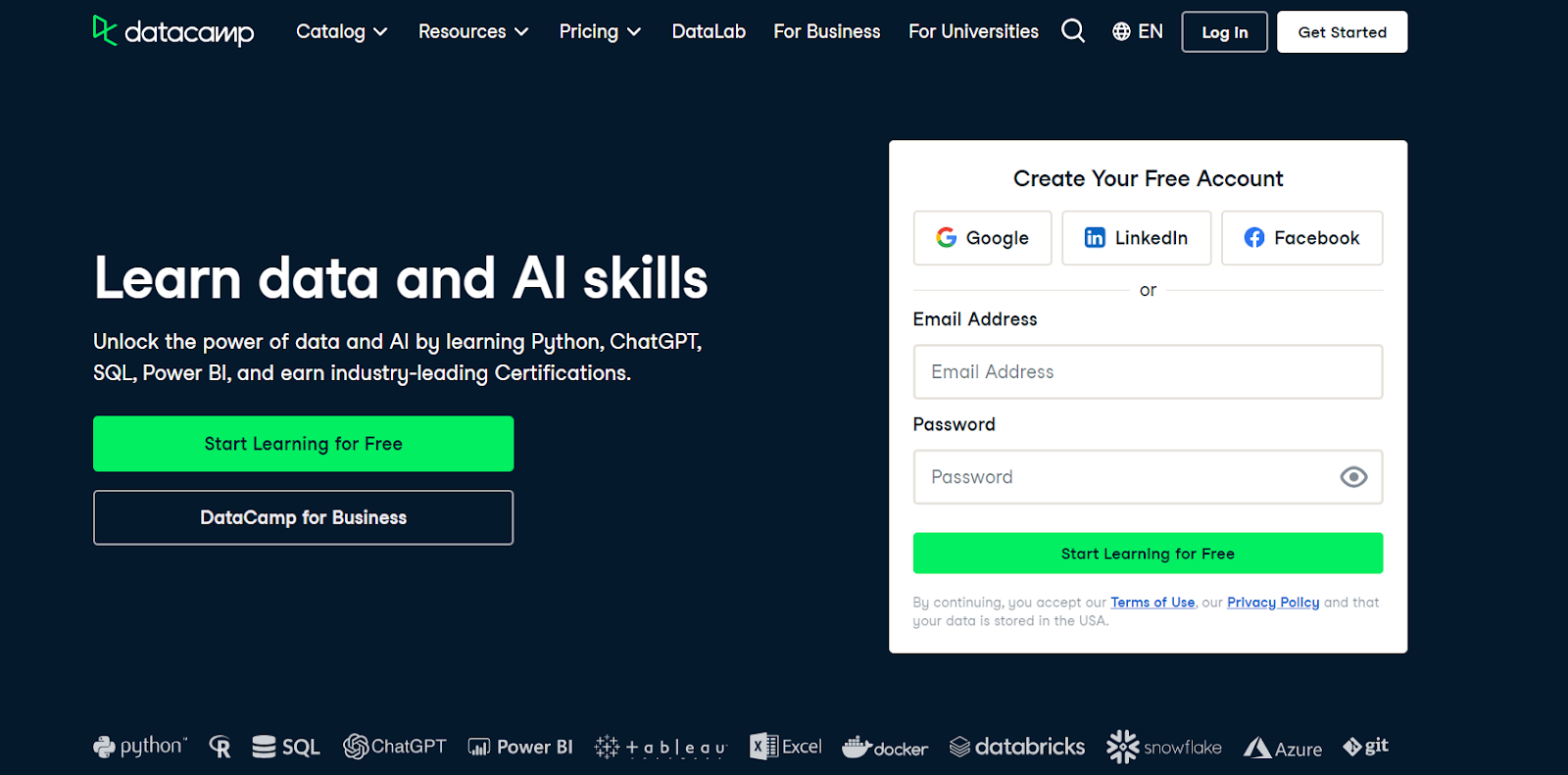Sign up with LinkedIn
The height and width of the screenshot is (775, 1568).
[1137, 238]
